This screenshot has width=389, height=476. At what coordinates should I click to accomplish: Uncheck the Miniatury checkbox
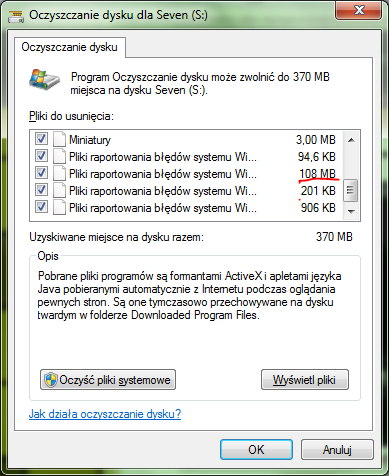tap(41, 139)
